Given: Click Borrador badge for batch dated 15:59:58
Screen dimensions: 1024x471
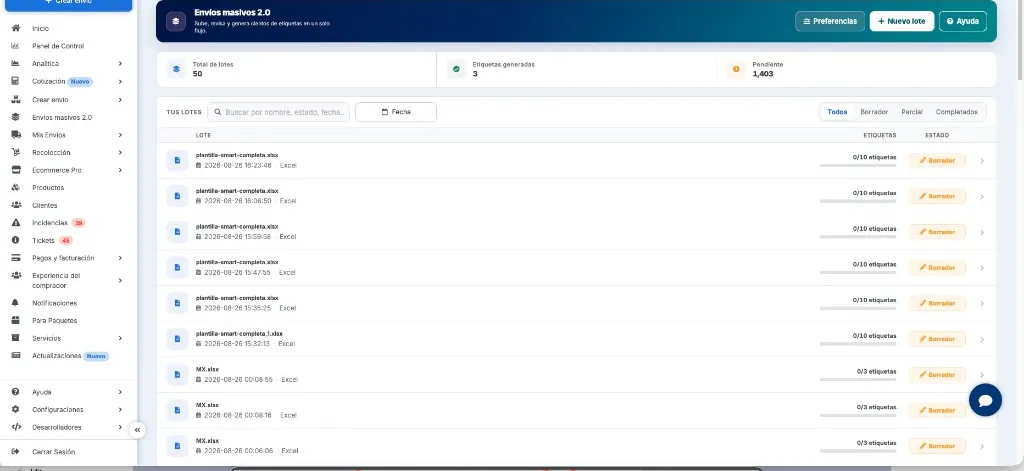Looking at the screenshot, I should click(937, 232).
